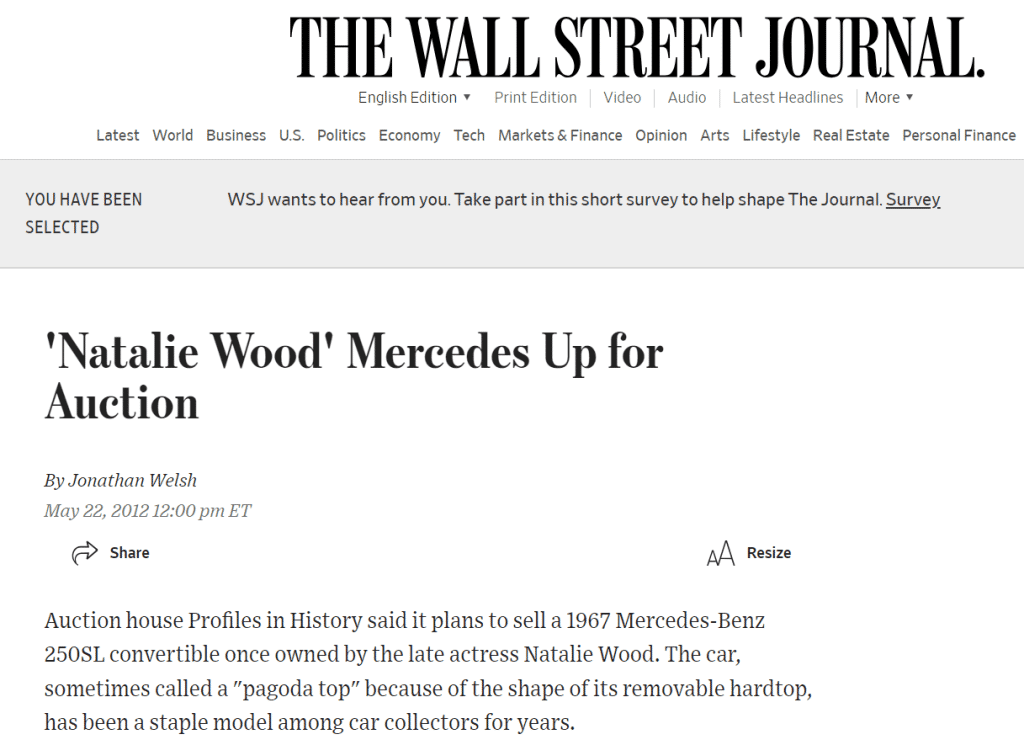Image resolution: width=1024 pixels, height=745 pixels.
Task: Open the Real Estate section
Action: 851,136
